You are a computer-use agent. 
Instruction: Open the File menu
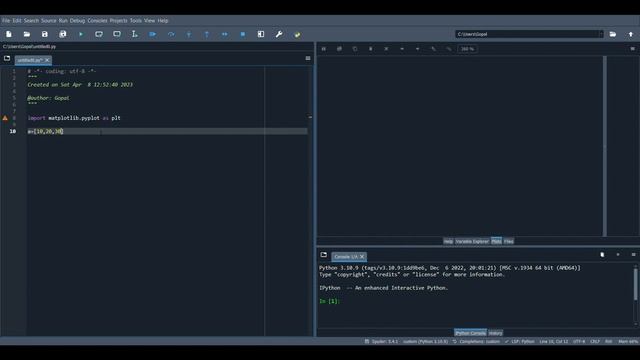pos(6,20)
